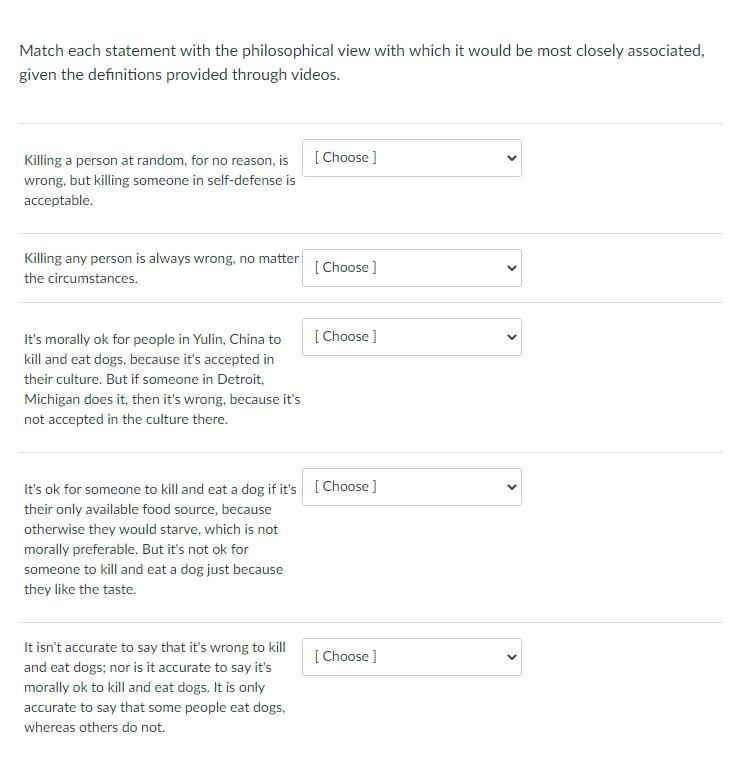The height and width of the screenshot is (766, 742).
Task: Click the statement about Yulin, China and Detroit
Action: 161,379
